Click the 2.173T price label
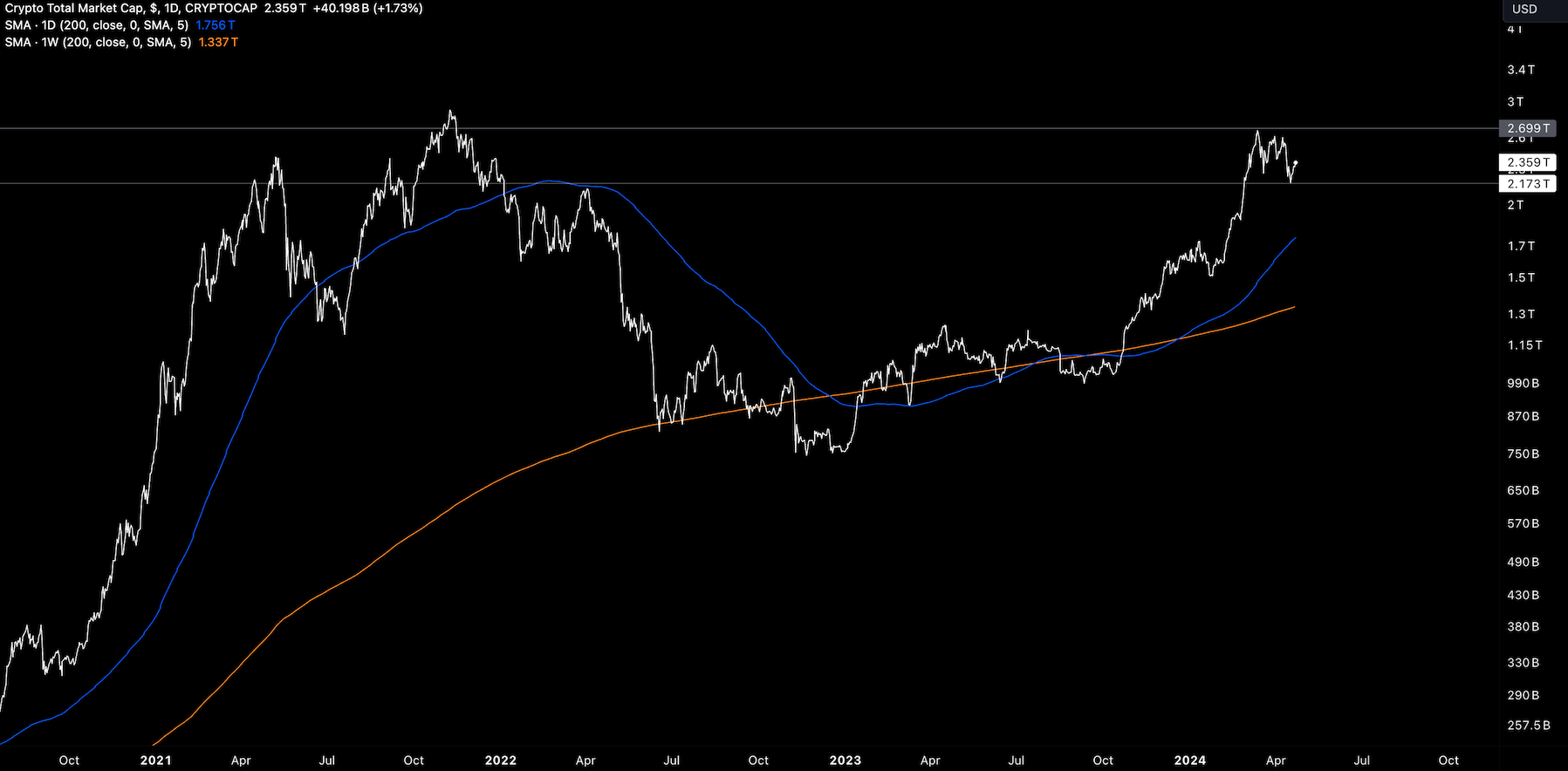The width and height of the screenshot is (1568, 771). tap(1528, 184)
